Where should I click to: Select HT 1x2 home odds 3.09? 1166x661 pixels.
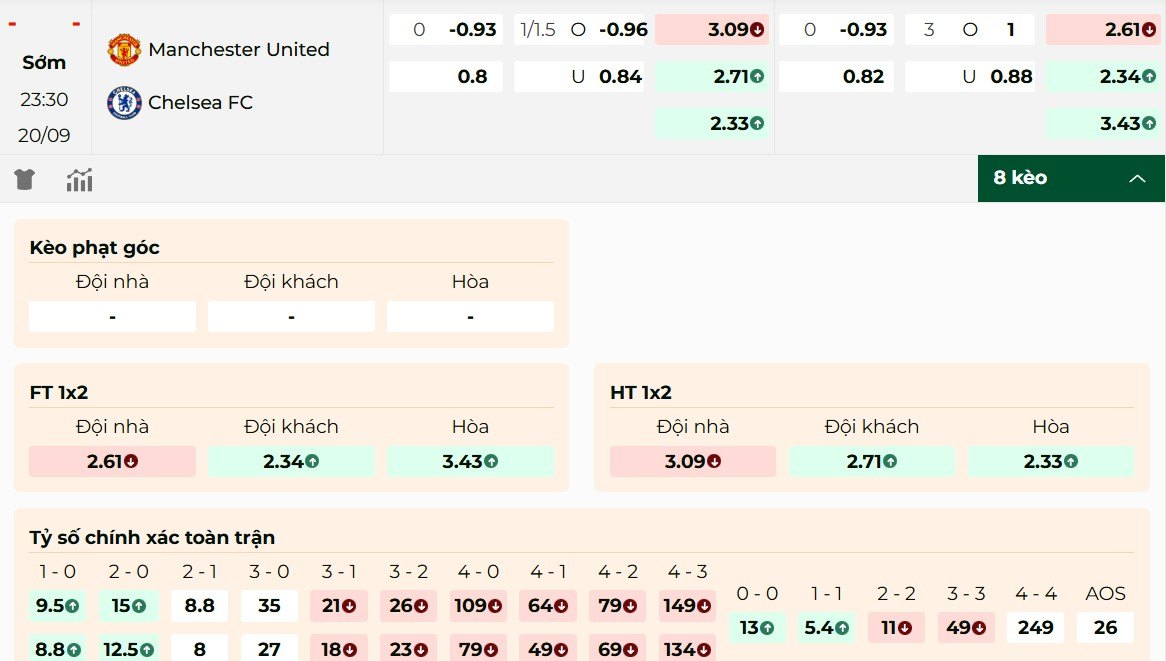point(692,461)
